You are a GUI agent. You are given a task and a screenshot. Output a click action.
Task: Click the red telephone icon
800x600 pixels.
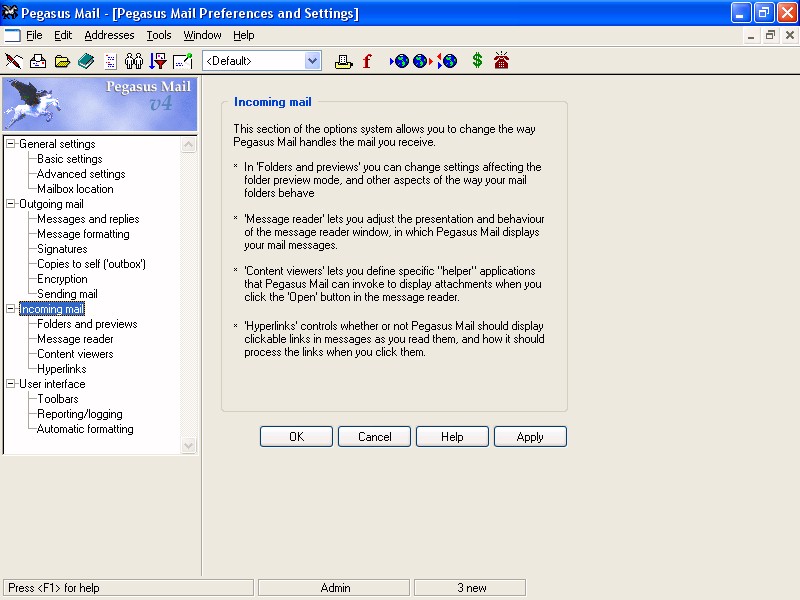click(x=501, y=60)
